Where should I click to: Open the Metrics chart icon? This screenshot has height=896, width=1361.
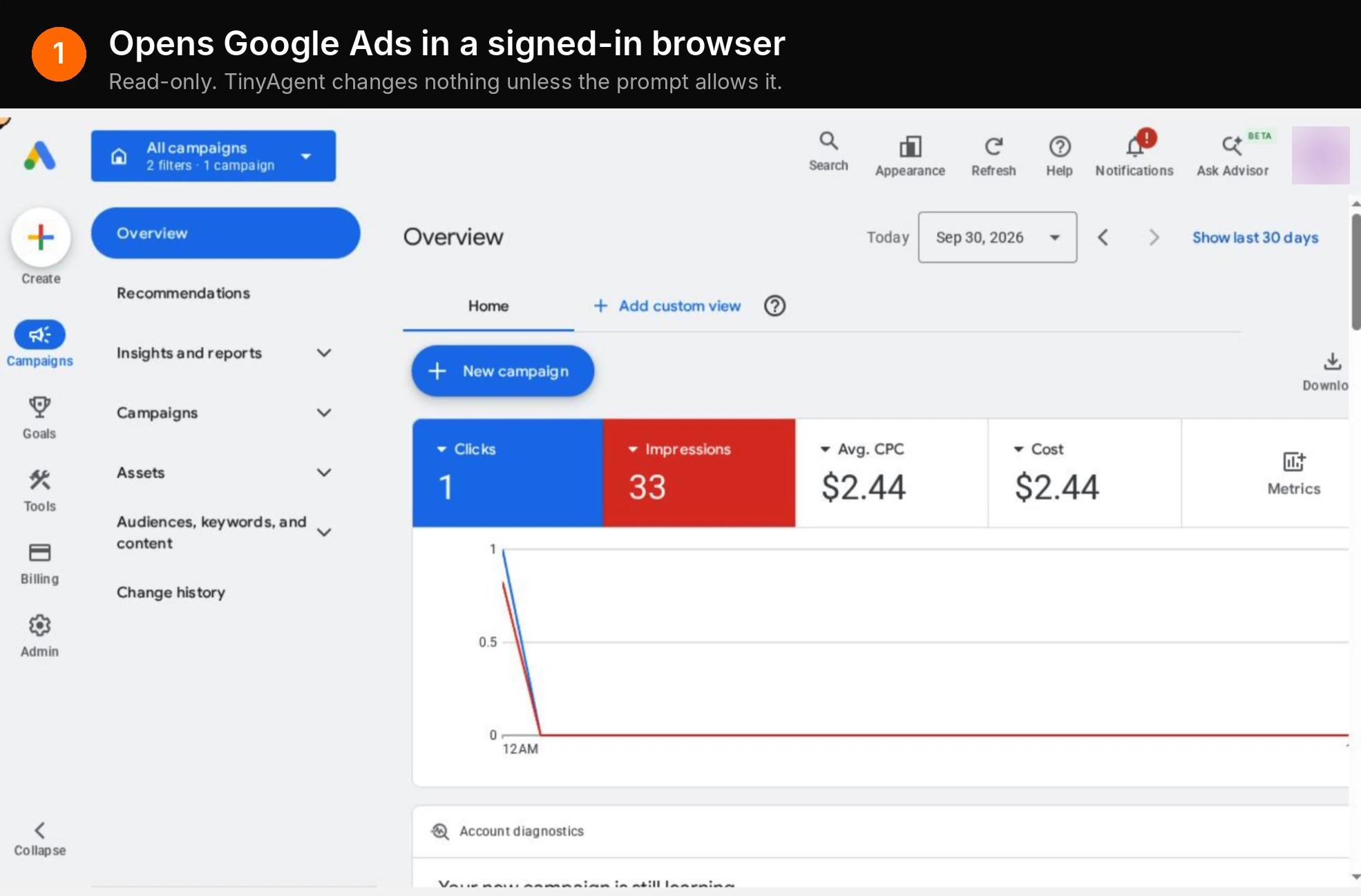(x=1294, y=461)
